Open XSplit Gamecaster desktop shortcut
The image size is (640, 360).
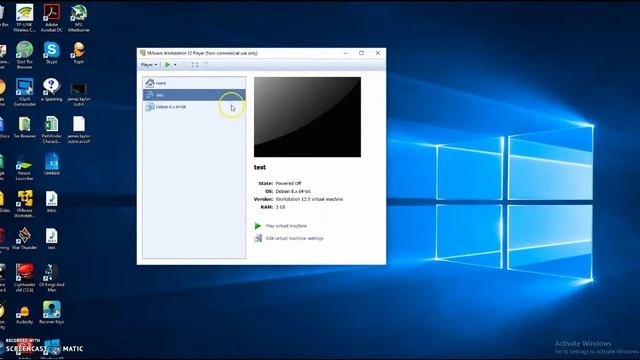(24, 92)
